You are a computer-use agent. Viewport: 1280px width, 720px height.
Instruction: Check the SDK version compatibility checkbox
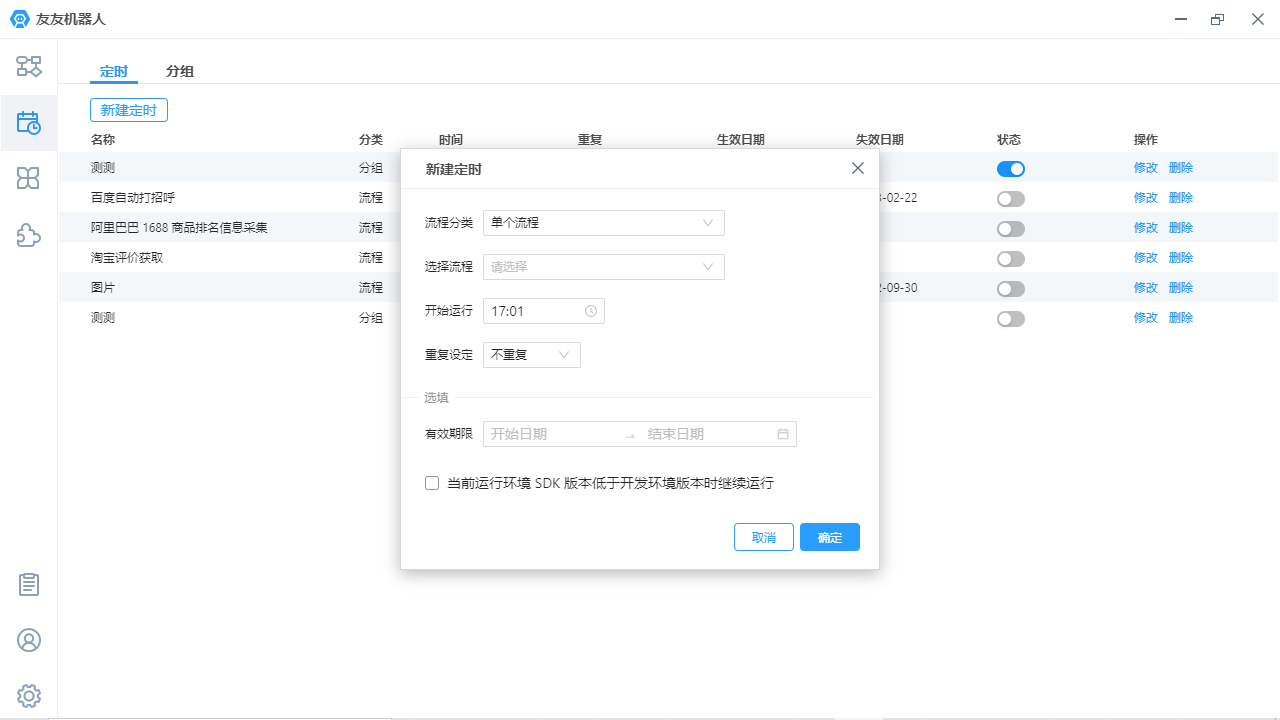431,482
